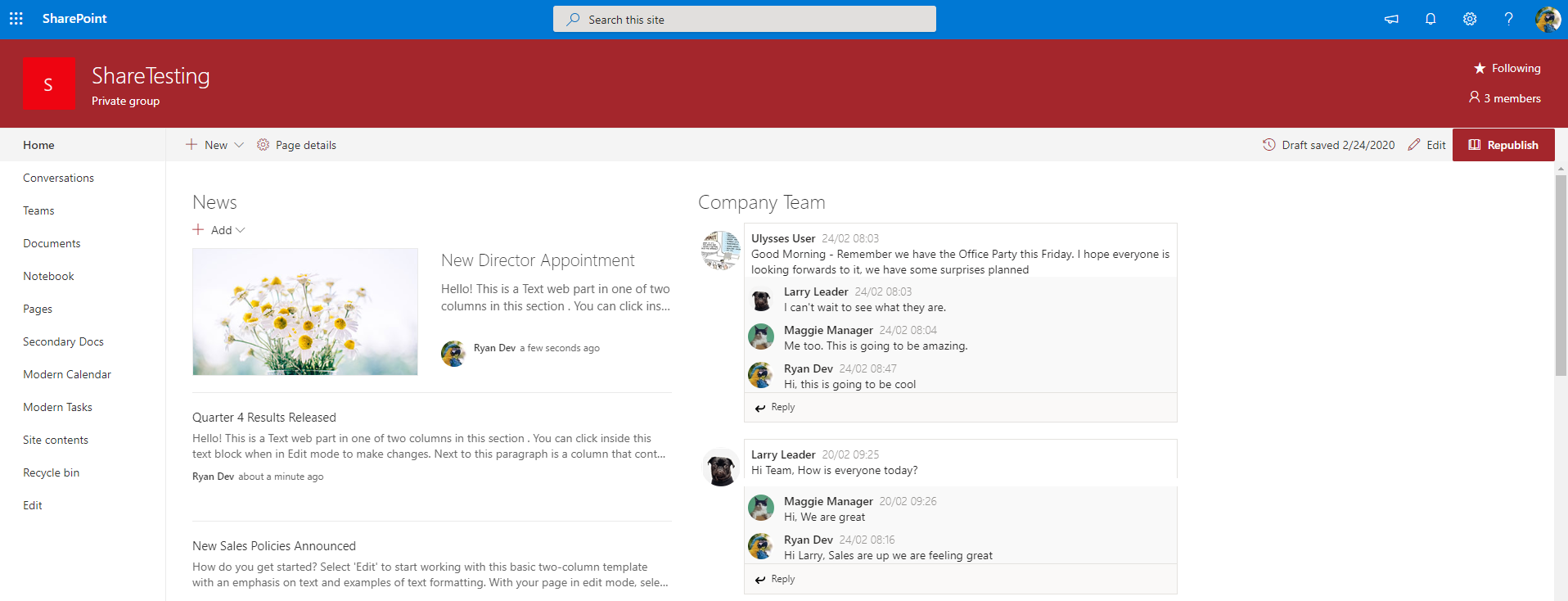This screenshot has height=601, width=1568.
Task: Open the user profile avatar
Action: (x=1548, y=19)
